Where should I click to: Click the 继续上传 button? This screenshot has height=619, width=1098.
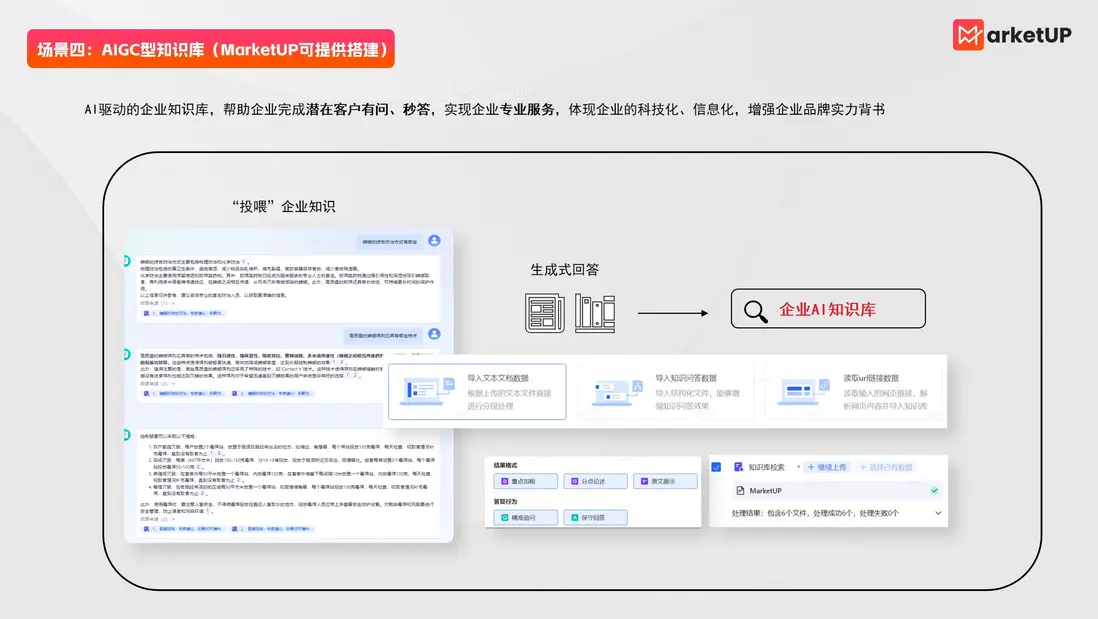click(x=827, y=467)
